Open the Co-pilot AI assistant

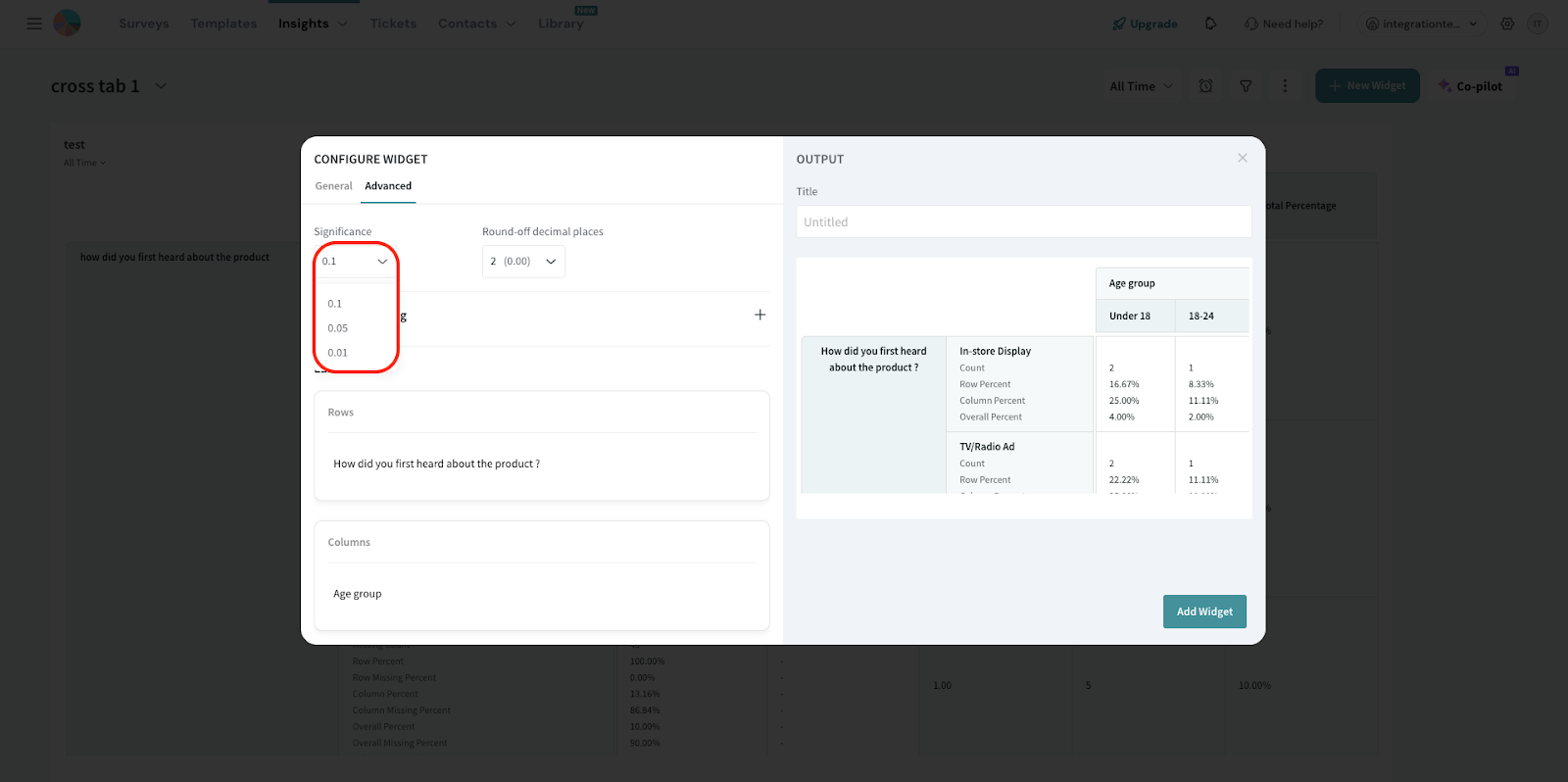point(1470,86)
